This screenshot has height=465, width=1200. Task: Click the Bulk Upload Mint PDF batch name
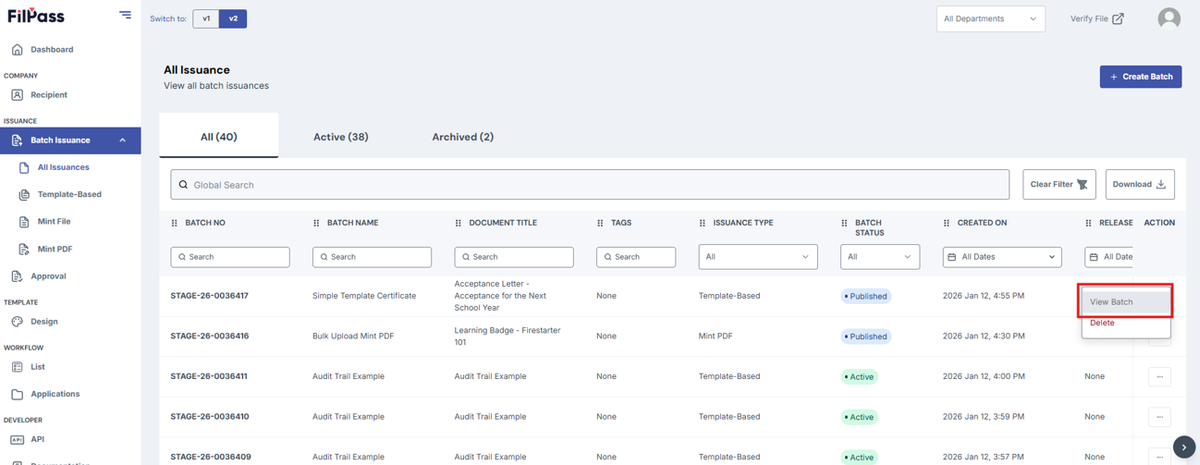[354, 336]
